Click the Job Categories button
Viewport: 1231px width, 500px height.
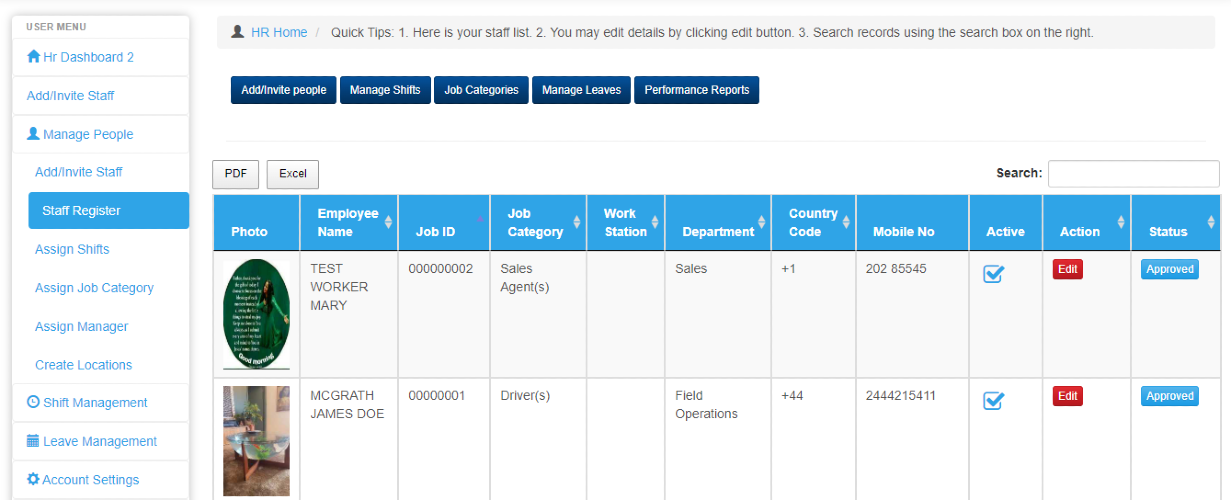pos(481,90)
